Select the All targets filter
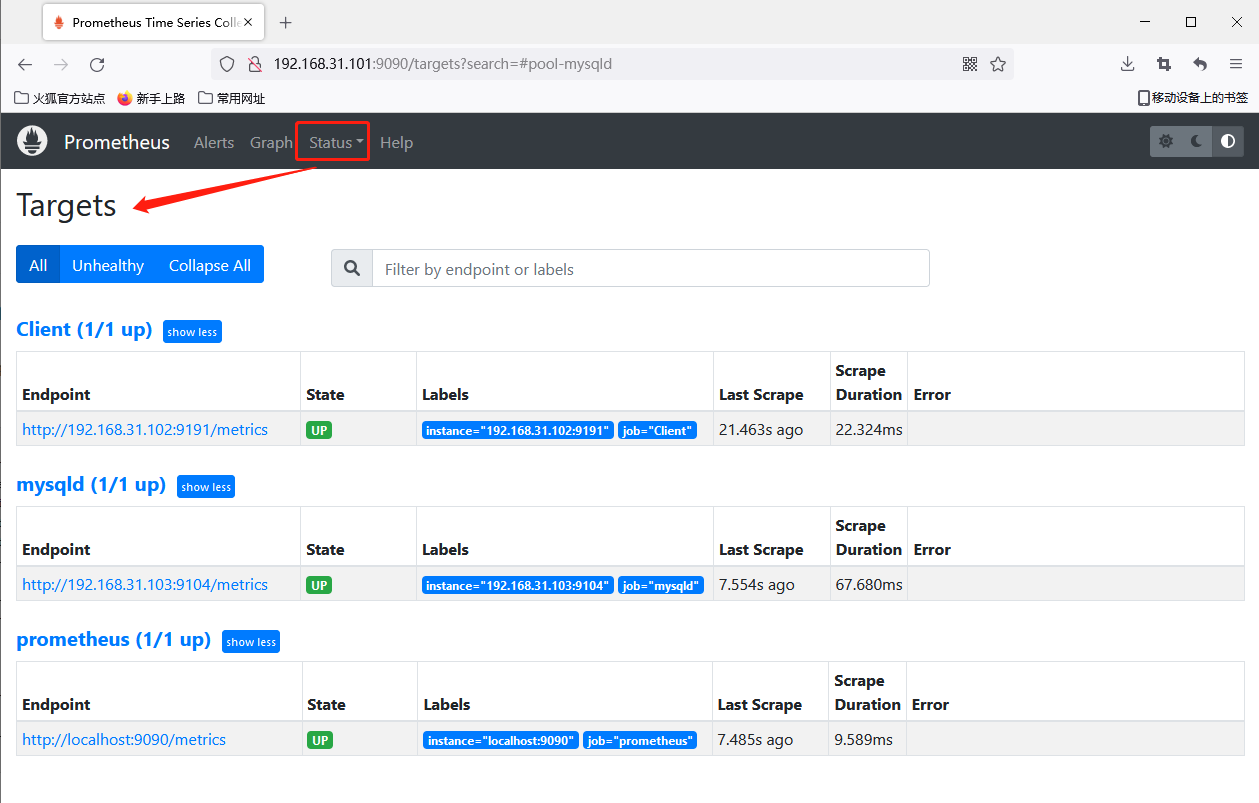1259x803 pixels. coord(38,265)
